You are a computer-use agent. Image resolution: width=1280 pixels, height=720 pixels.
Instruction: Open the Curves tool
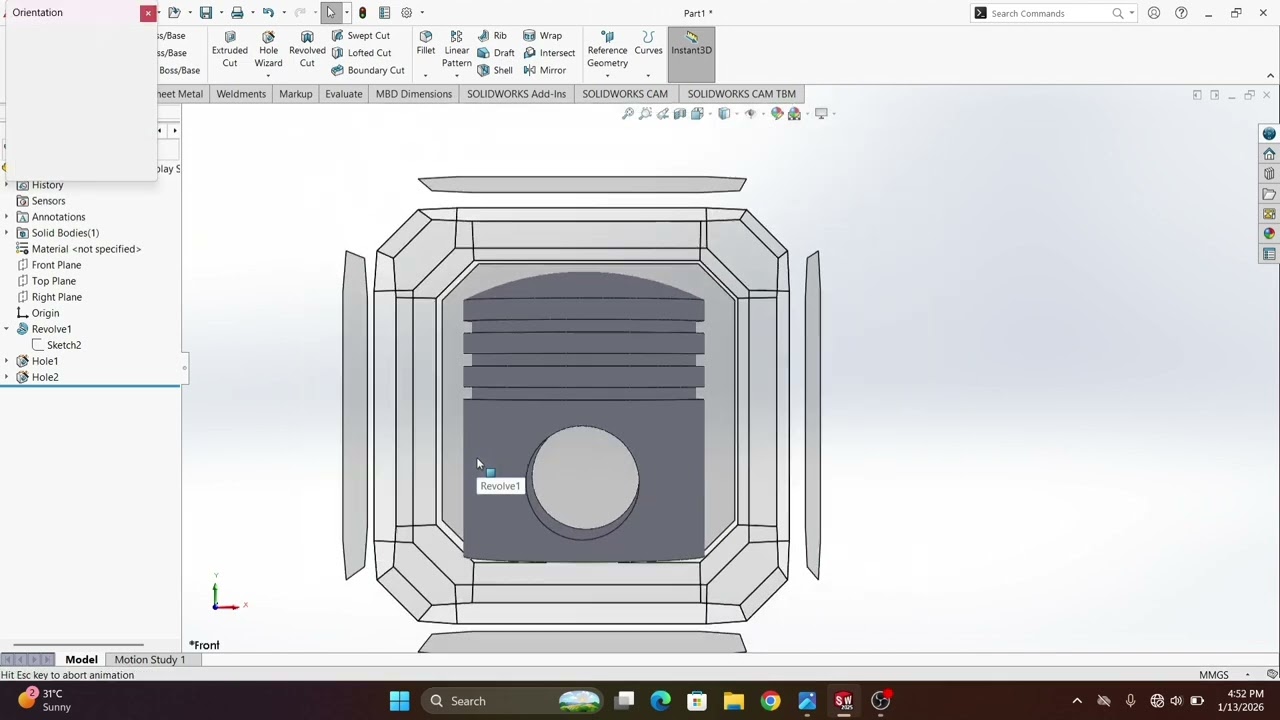point(648,43)
